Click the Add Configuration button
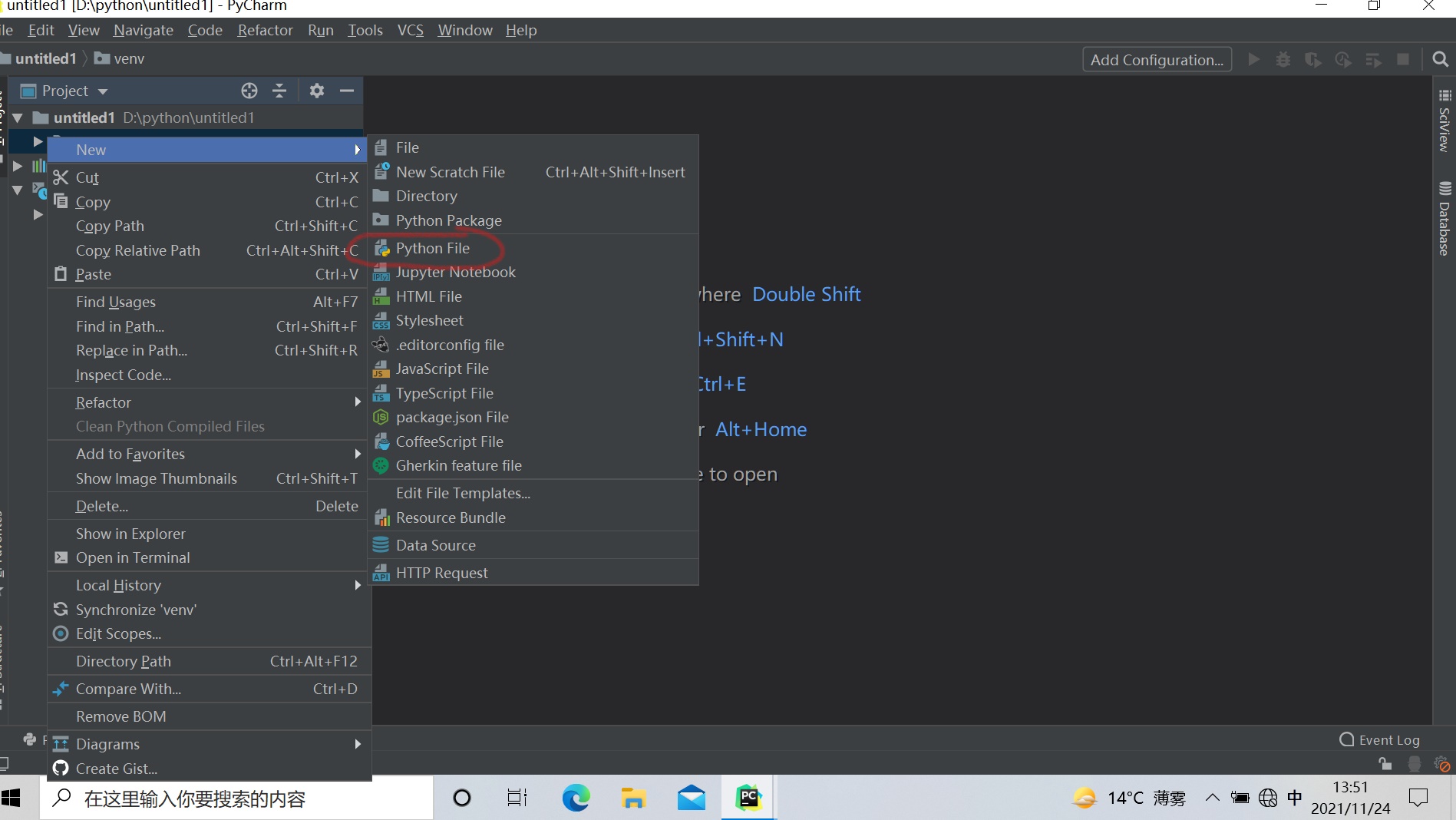Viewport: 1456px width, 820px height. [1157, 59]
